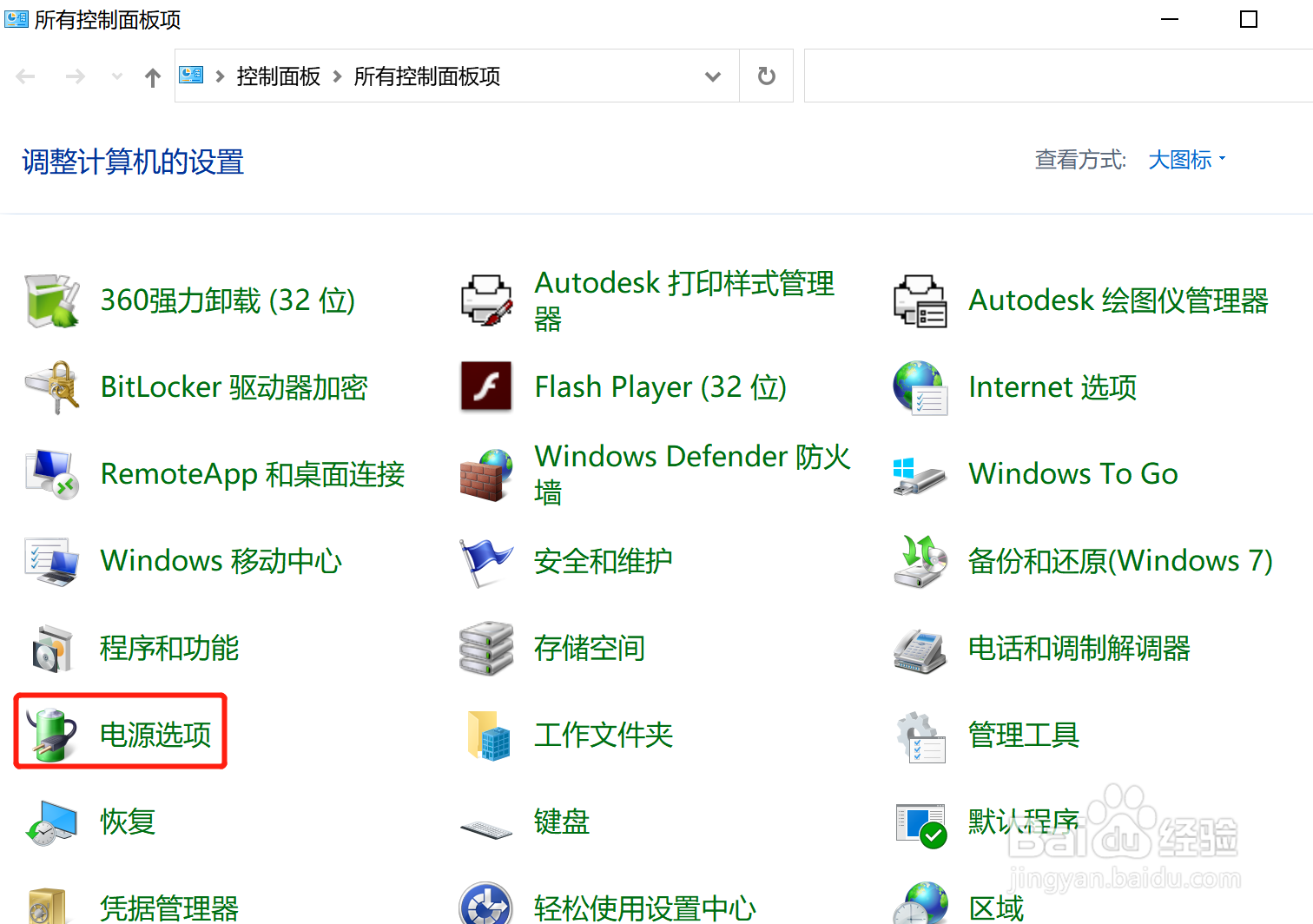Open the Autodesk 绘图仪管理器 plotter icon
This screenshot has width=1313, height=924.
coord(920,300)
